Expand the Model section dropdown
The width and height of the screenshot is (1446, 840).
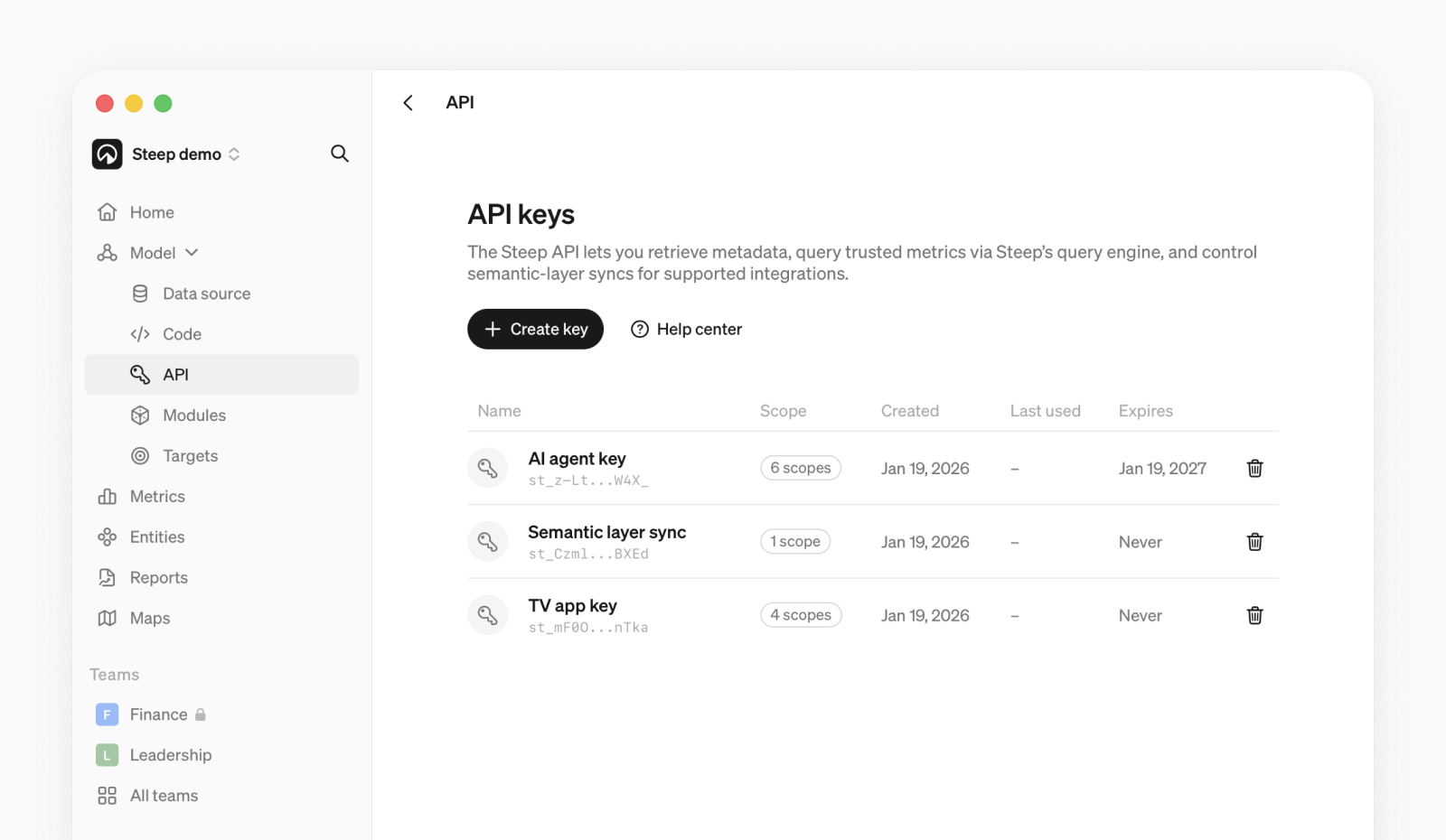(x=192, y=252)
